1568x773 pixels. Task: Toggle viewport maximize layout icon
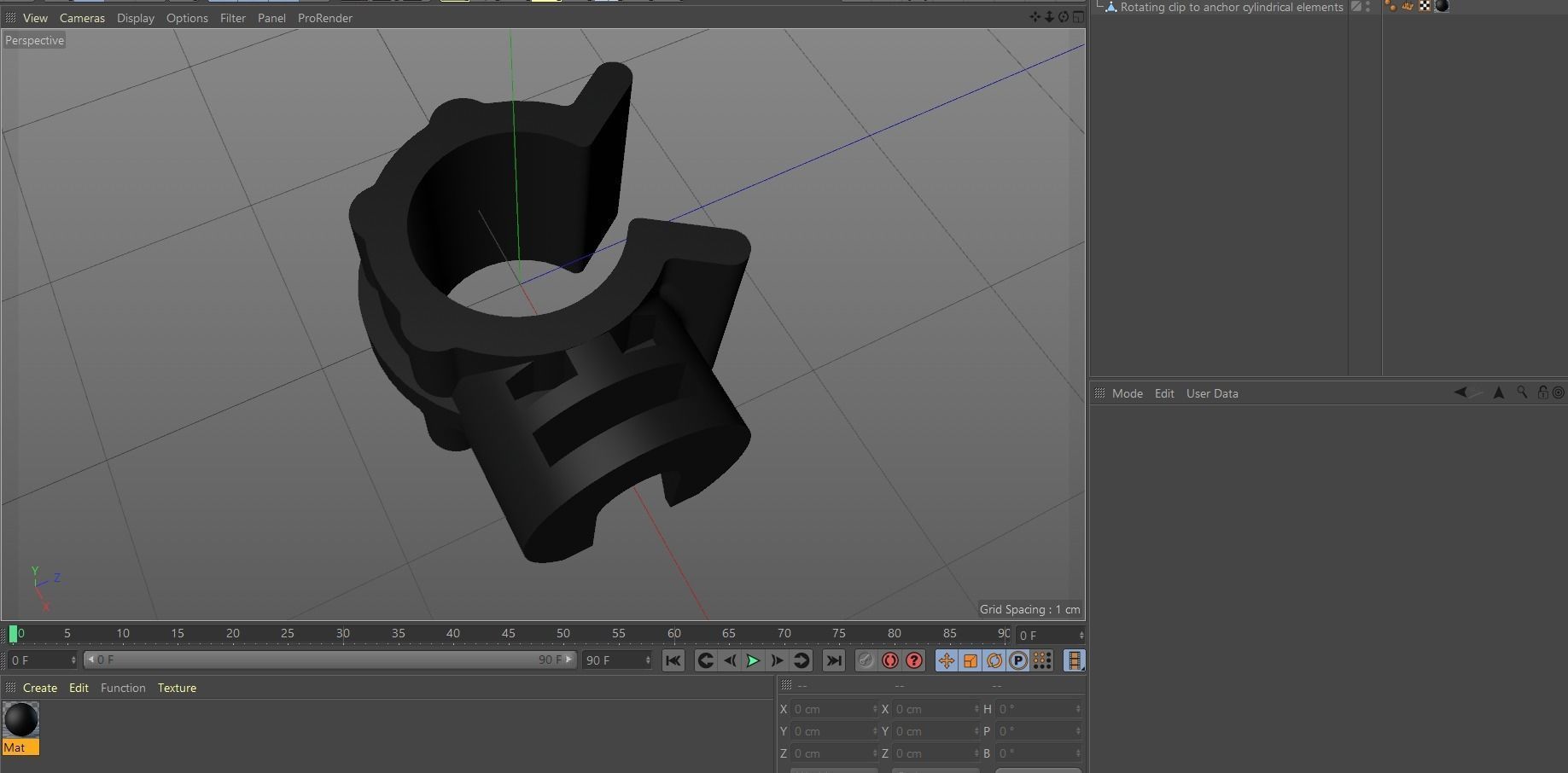(1078, 17)
